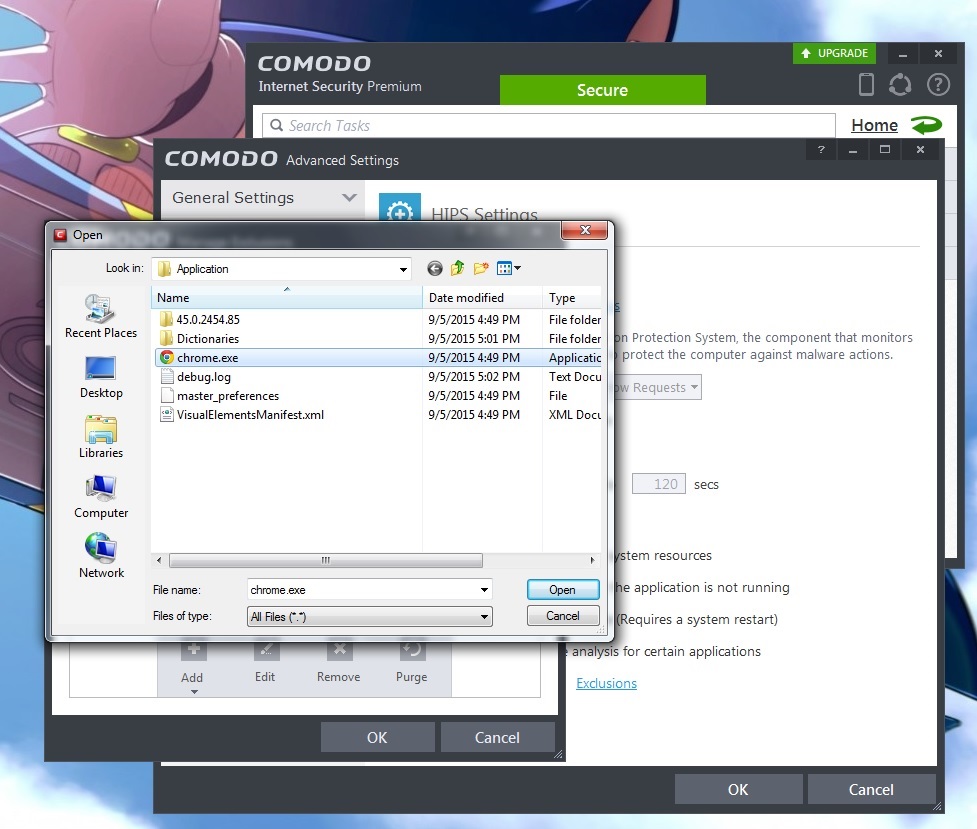The height and width of the screenshot is (829, 977).
Task: Click Open button in file dialog
Action: coord(563,590)
